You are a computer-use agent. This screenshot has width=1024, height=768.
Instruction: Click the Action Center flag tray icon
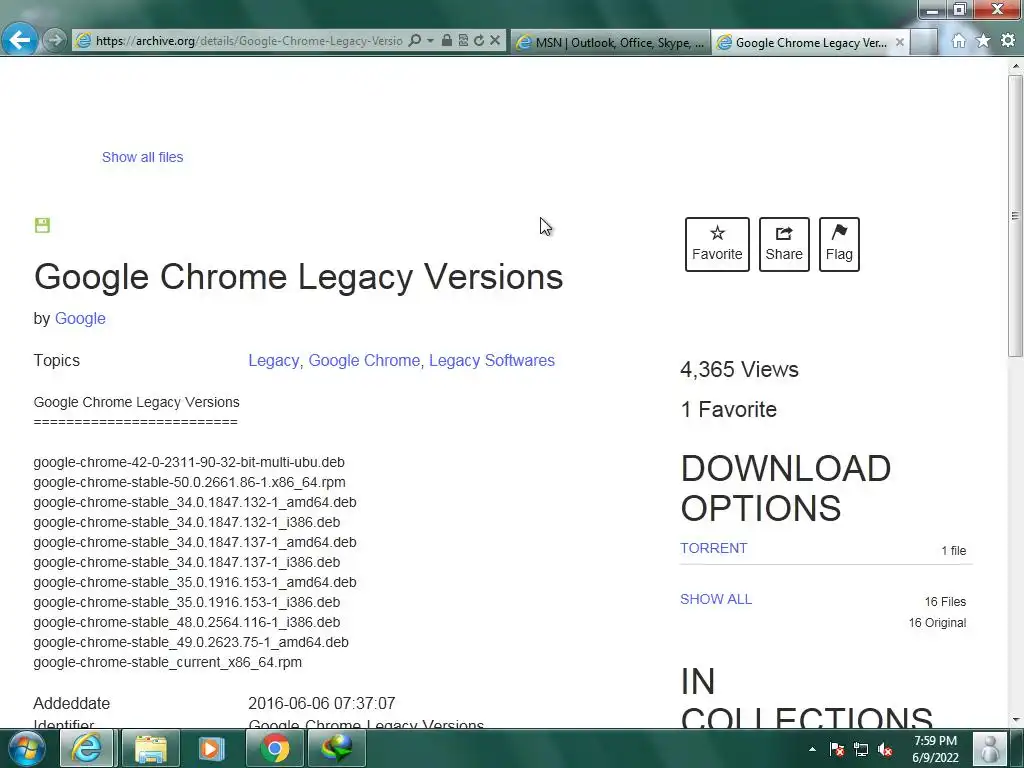[x=837, y=749]
